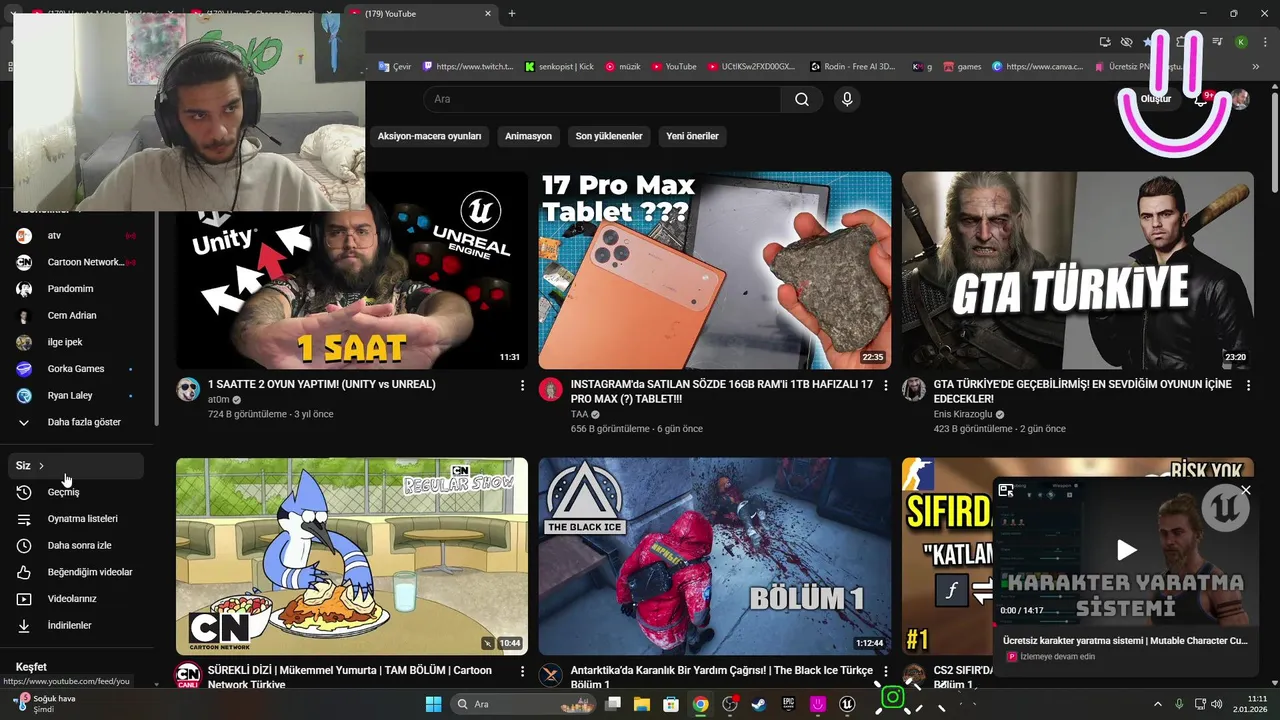Open a new Chrome tab with plus button
The image size is (1280, 720).
tap(512, 14)
